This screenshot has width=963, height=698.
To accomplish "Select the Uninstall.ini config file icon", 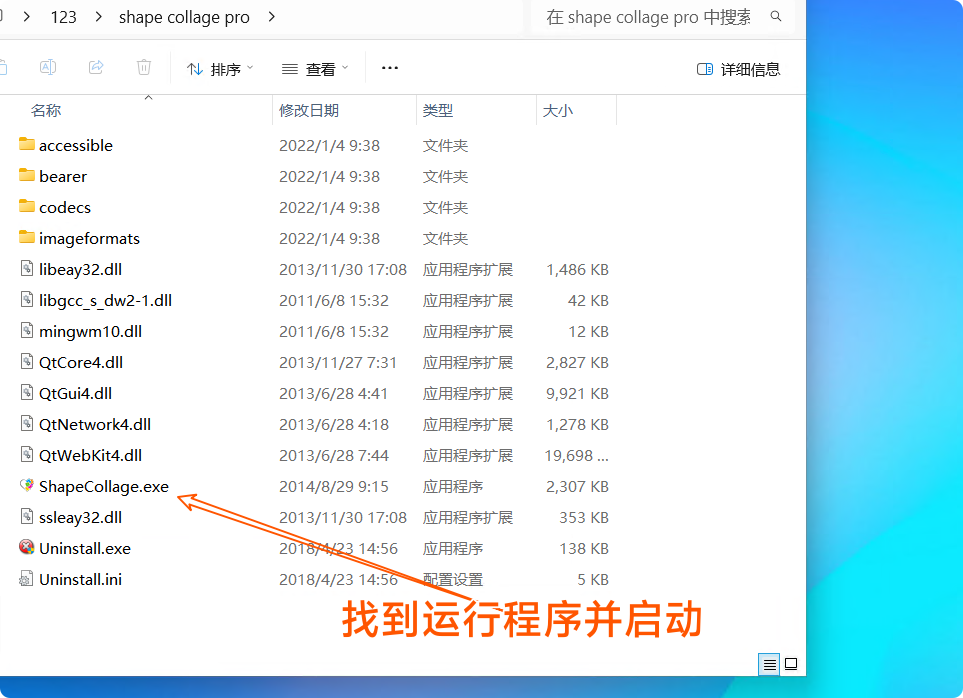I will 26,578.
